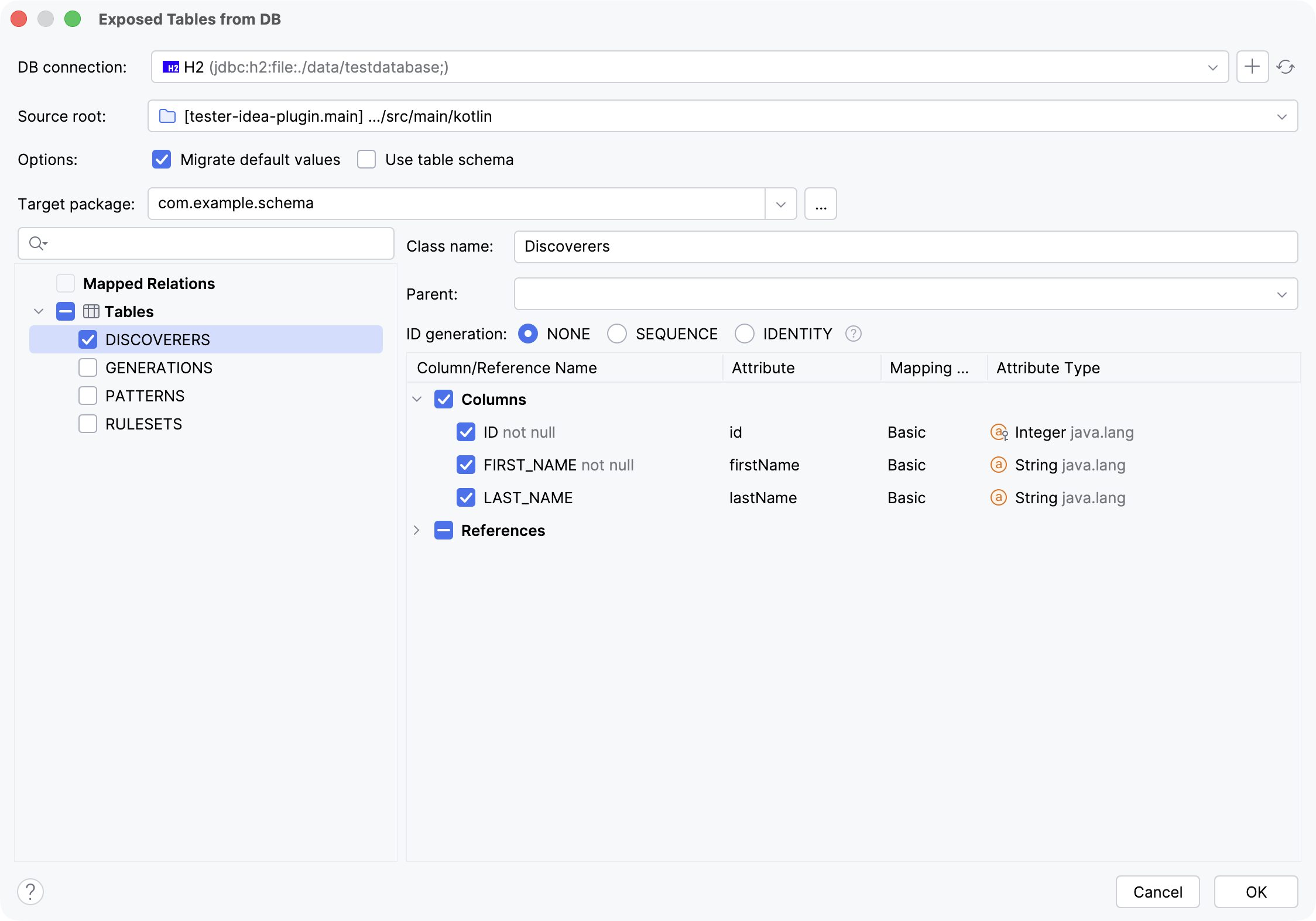Check the RULESETS table
Image resolution: width=1316 pixels, height=921 pixels.
click(88, 424)
